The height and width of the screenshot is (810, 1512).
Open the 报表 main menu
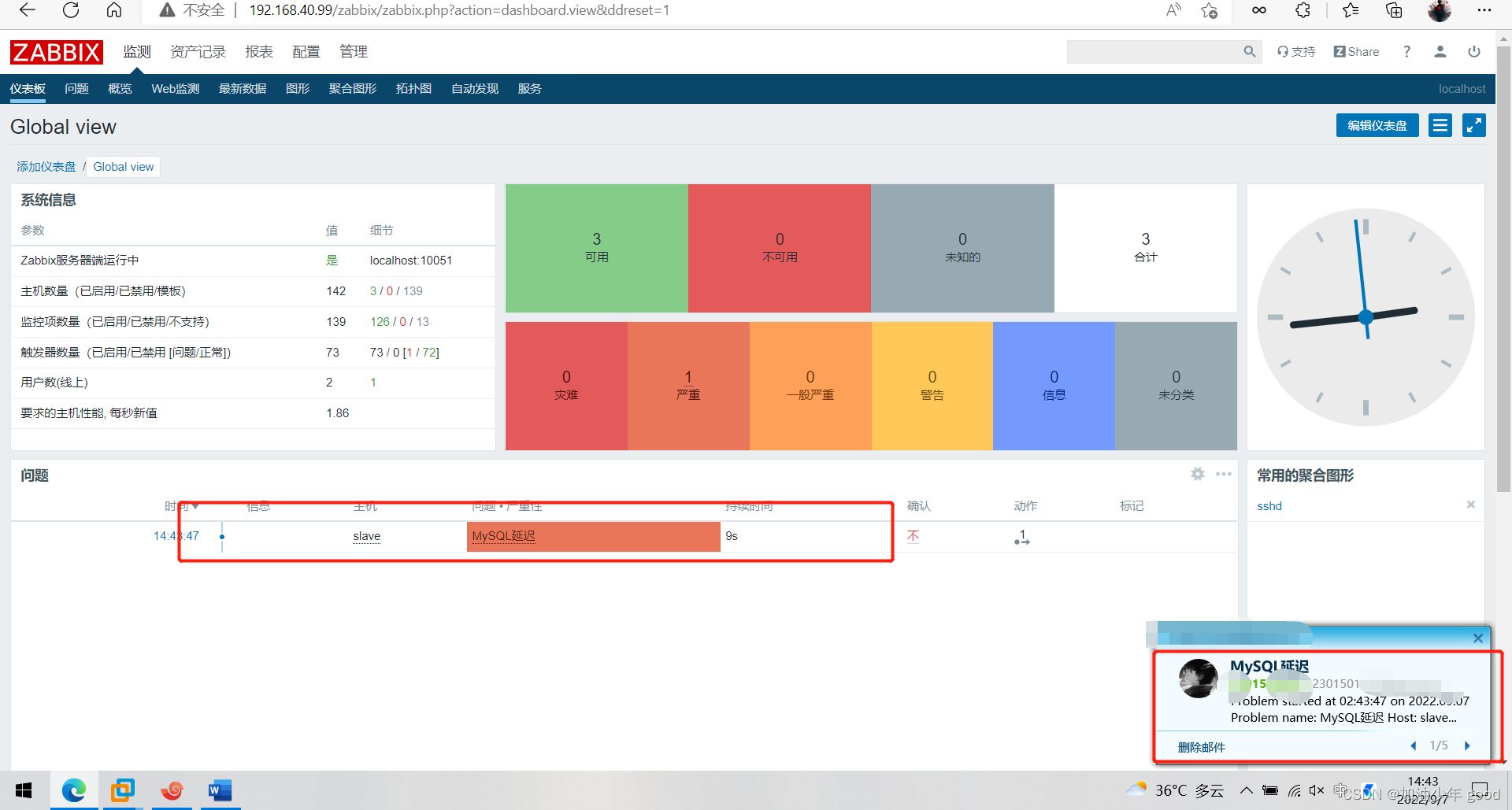click(258, 52)
